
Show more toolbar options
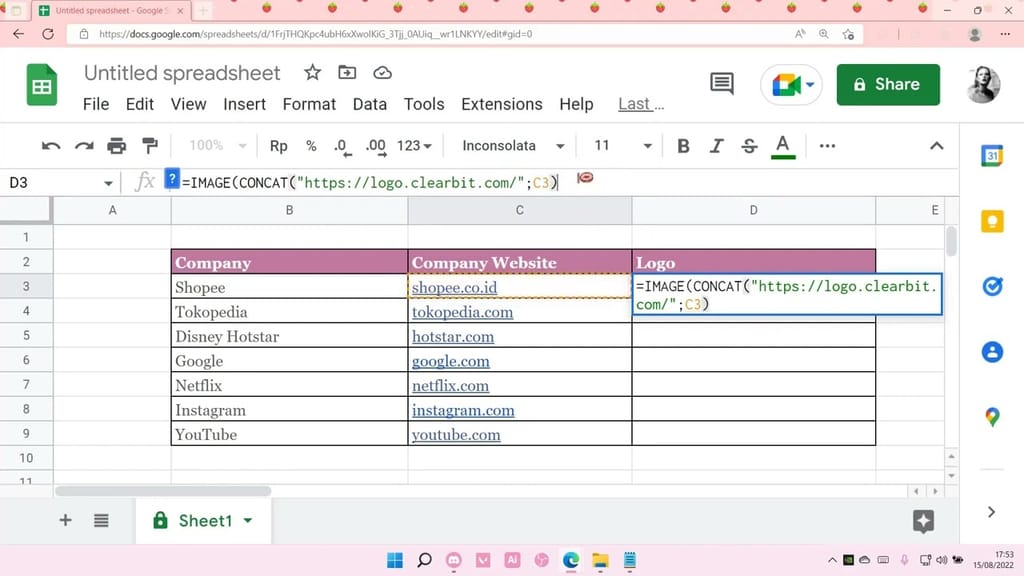tap(827, 146)
